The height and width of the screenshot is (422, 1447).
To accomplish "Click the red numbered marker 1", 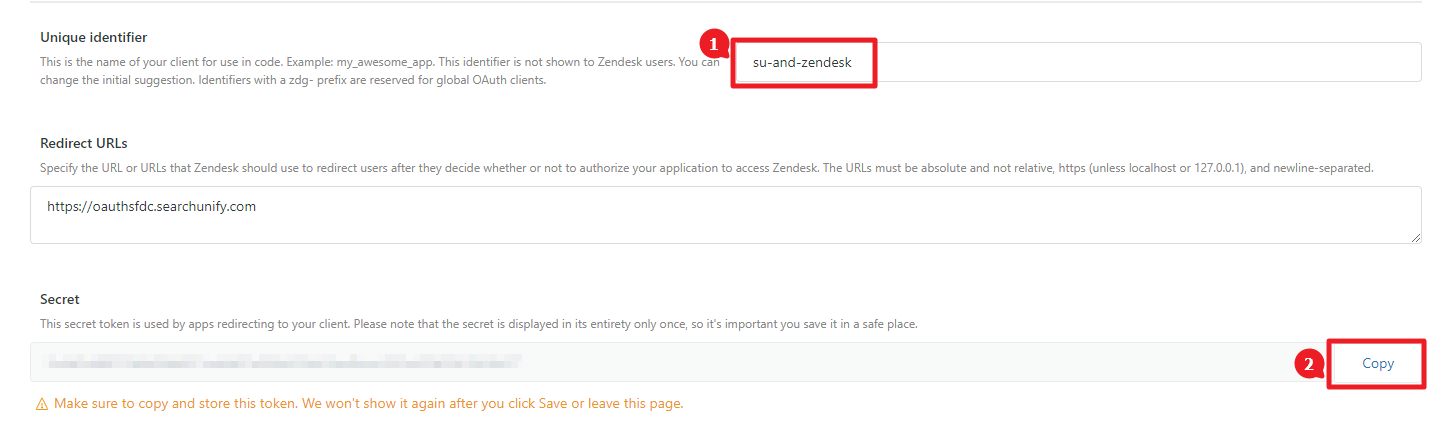I will [x=712, y=44].
